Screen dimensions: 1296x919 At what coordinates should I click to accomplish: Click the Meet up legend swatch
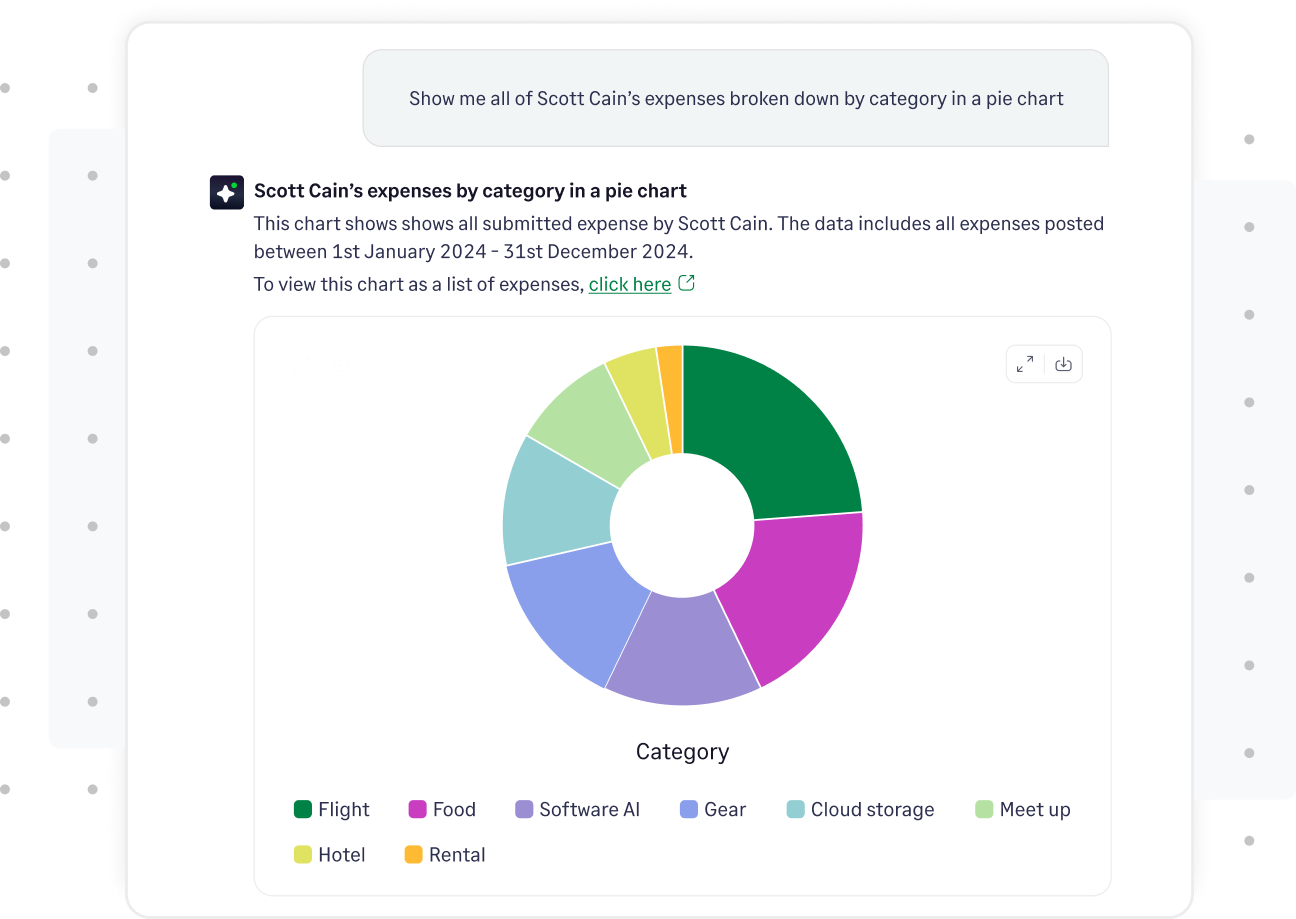click(986, 809)
